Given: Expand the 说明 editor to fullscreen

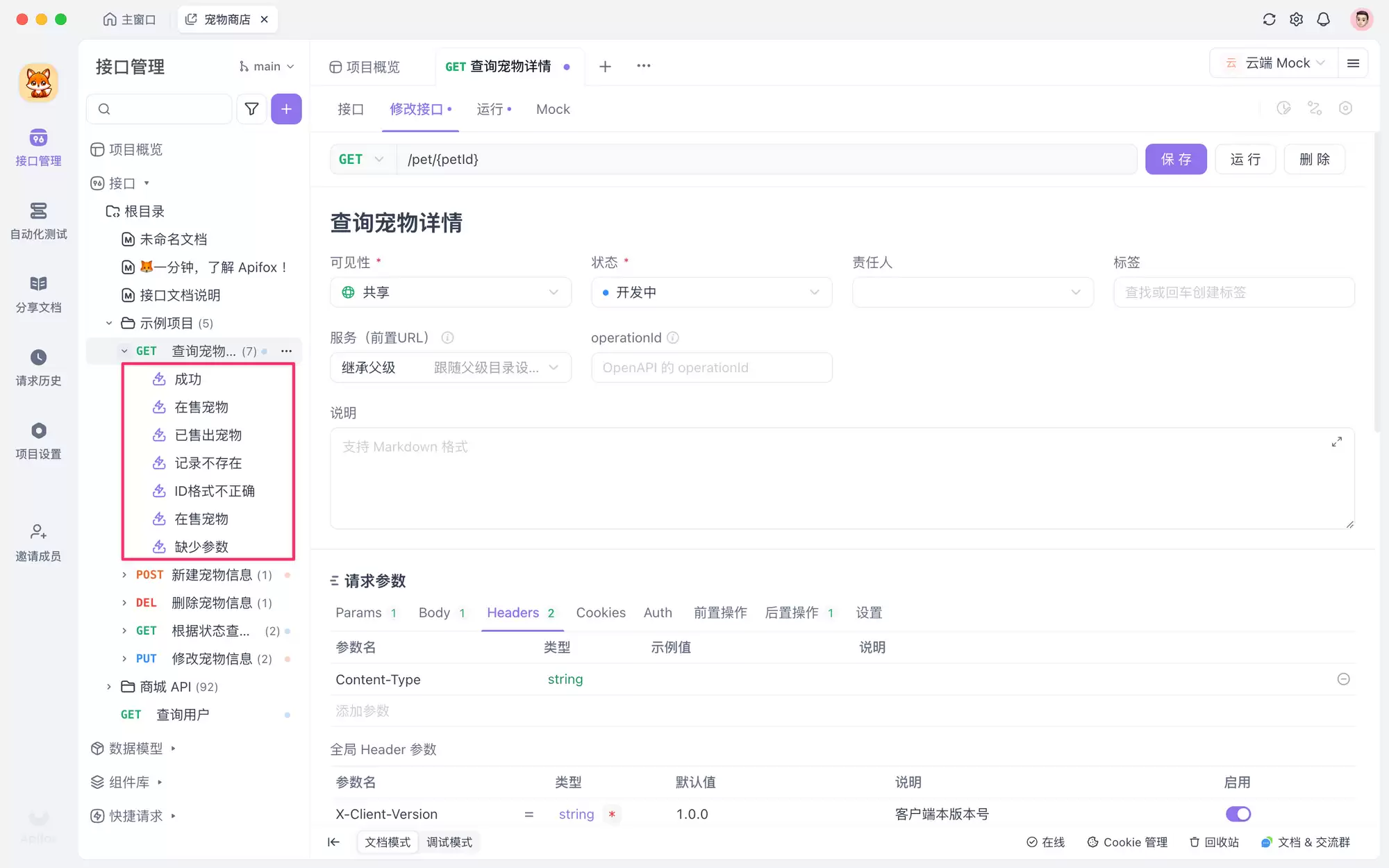Looking at the screenshot, I should tap(1337, 442).
